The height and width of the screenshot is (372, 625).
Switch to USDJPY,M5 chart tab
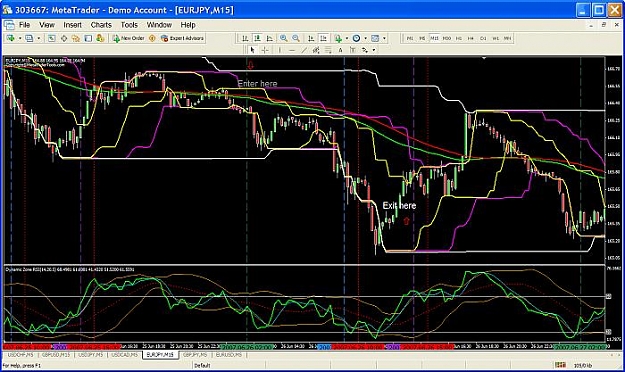90,354
